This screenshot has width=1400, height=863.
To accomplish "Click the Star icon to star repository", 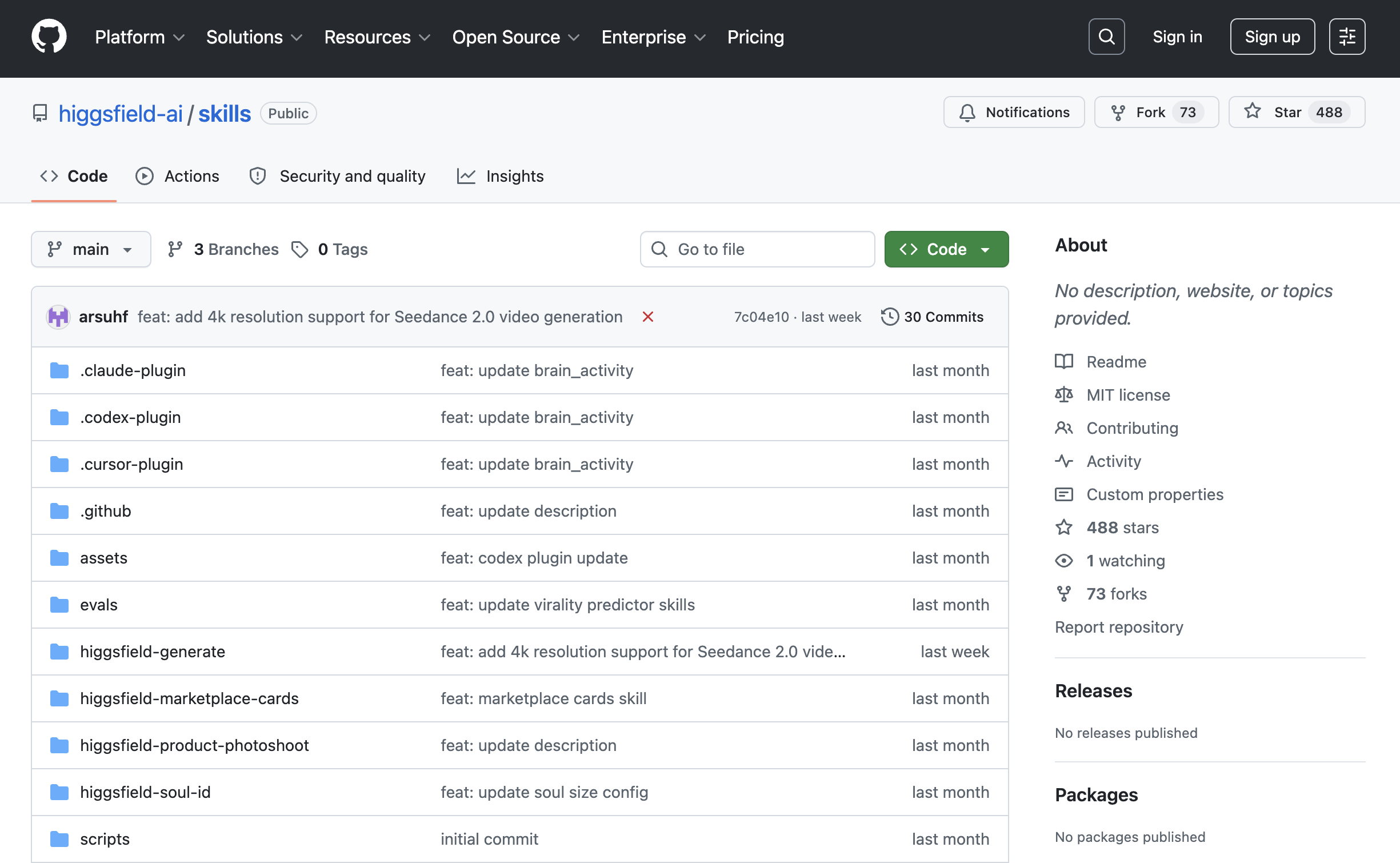I will coord(1253,111).
